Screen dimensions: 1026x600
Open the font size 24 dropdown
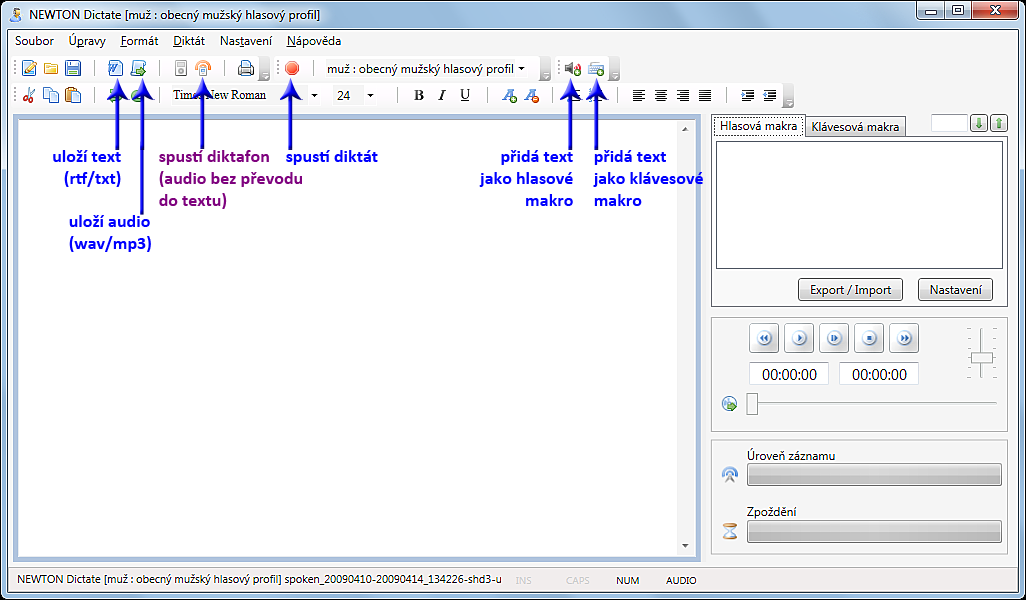click(x=370, y=96)
